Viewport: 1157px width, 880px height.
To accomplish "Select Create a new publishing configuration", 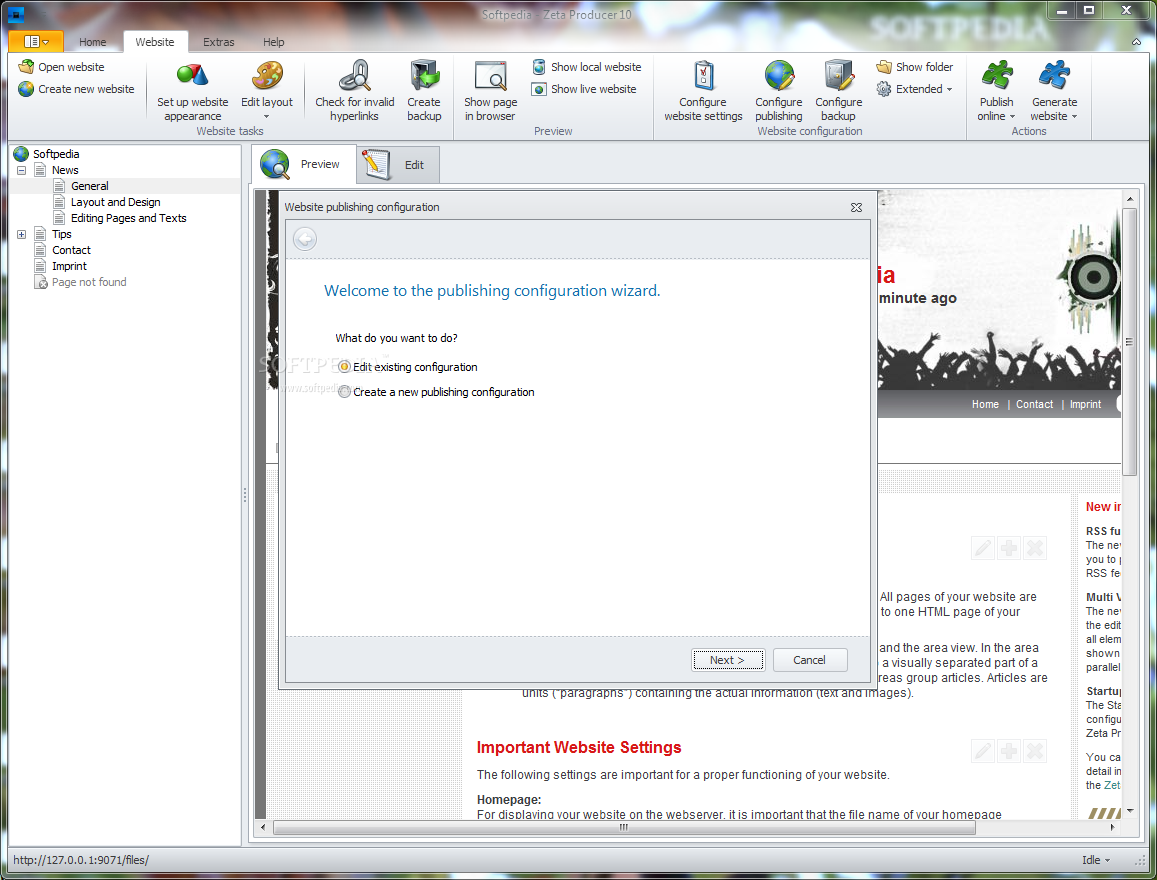I will click(x=436, y=392).
